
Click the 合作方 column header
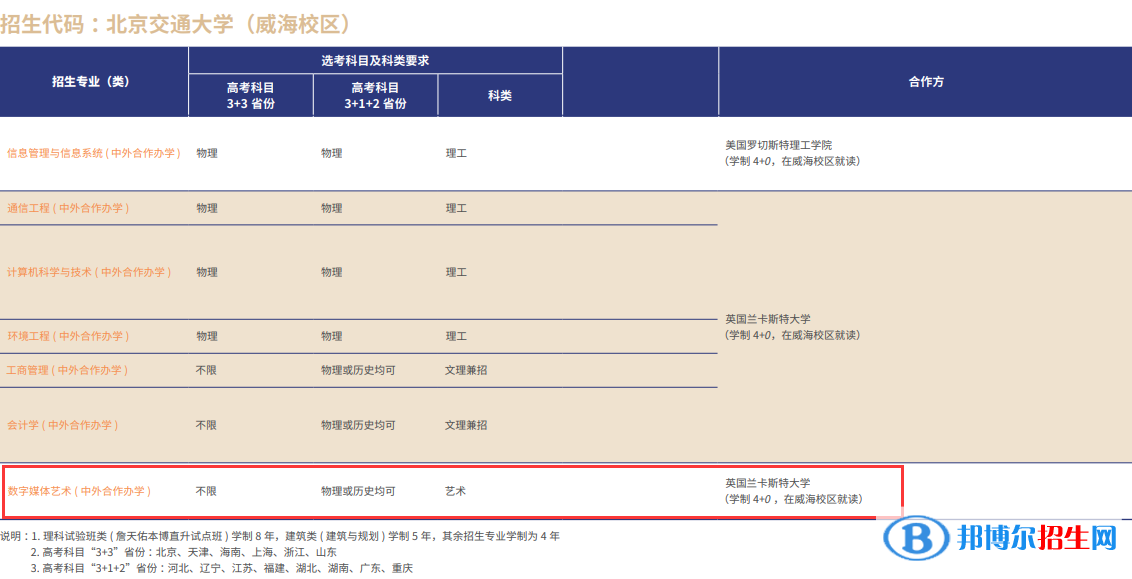pyautogui.click(x=926, y=82)
